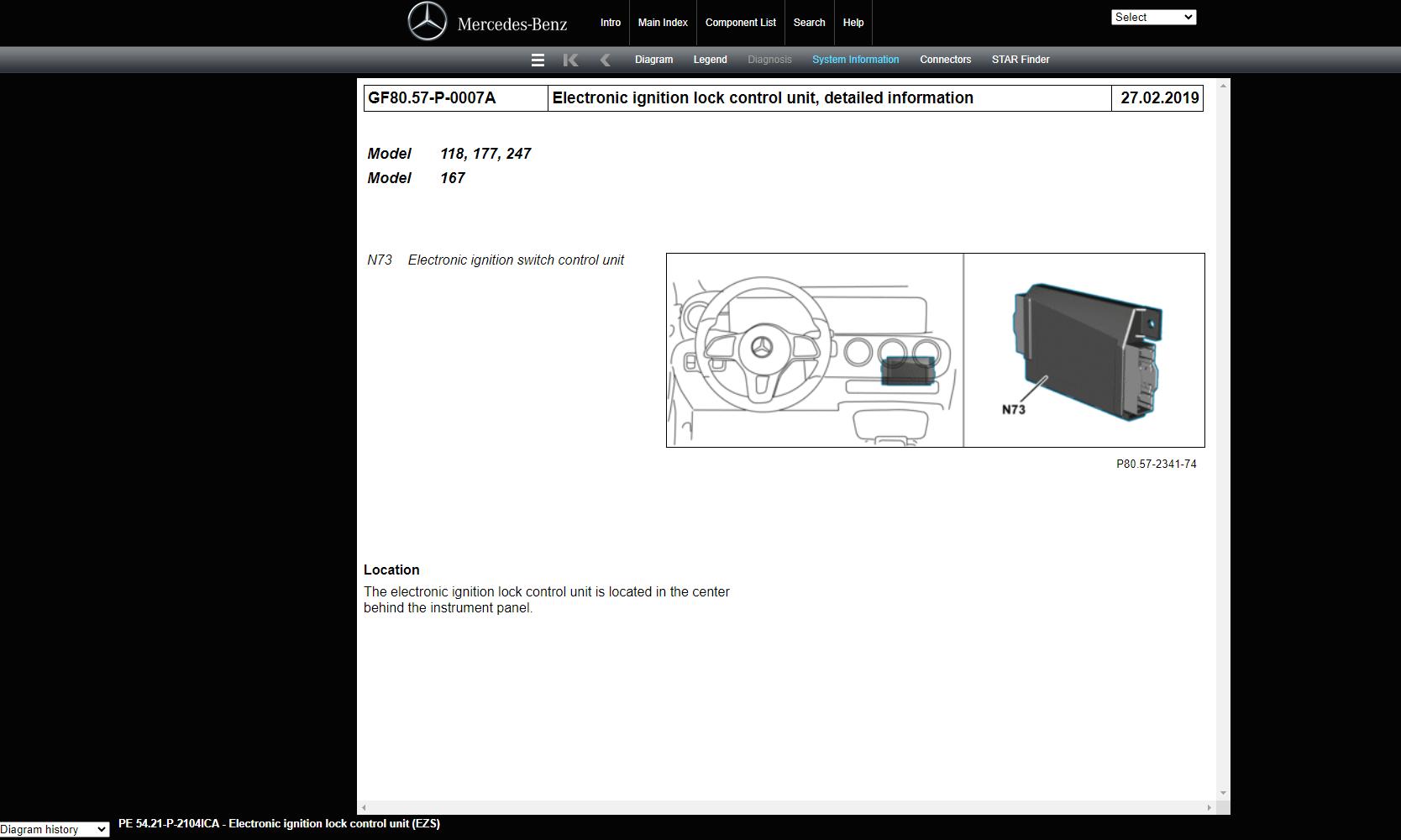The image size is (1401, 840).
Task: Open the Diagram view
Action: tap(654, 60)
